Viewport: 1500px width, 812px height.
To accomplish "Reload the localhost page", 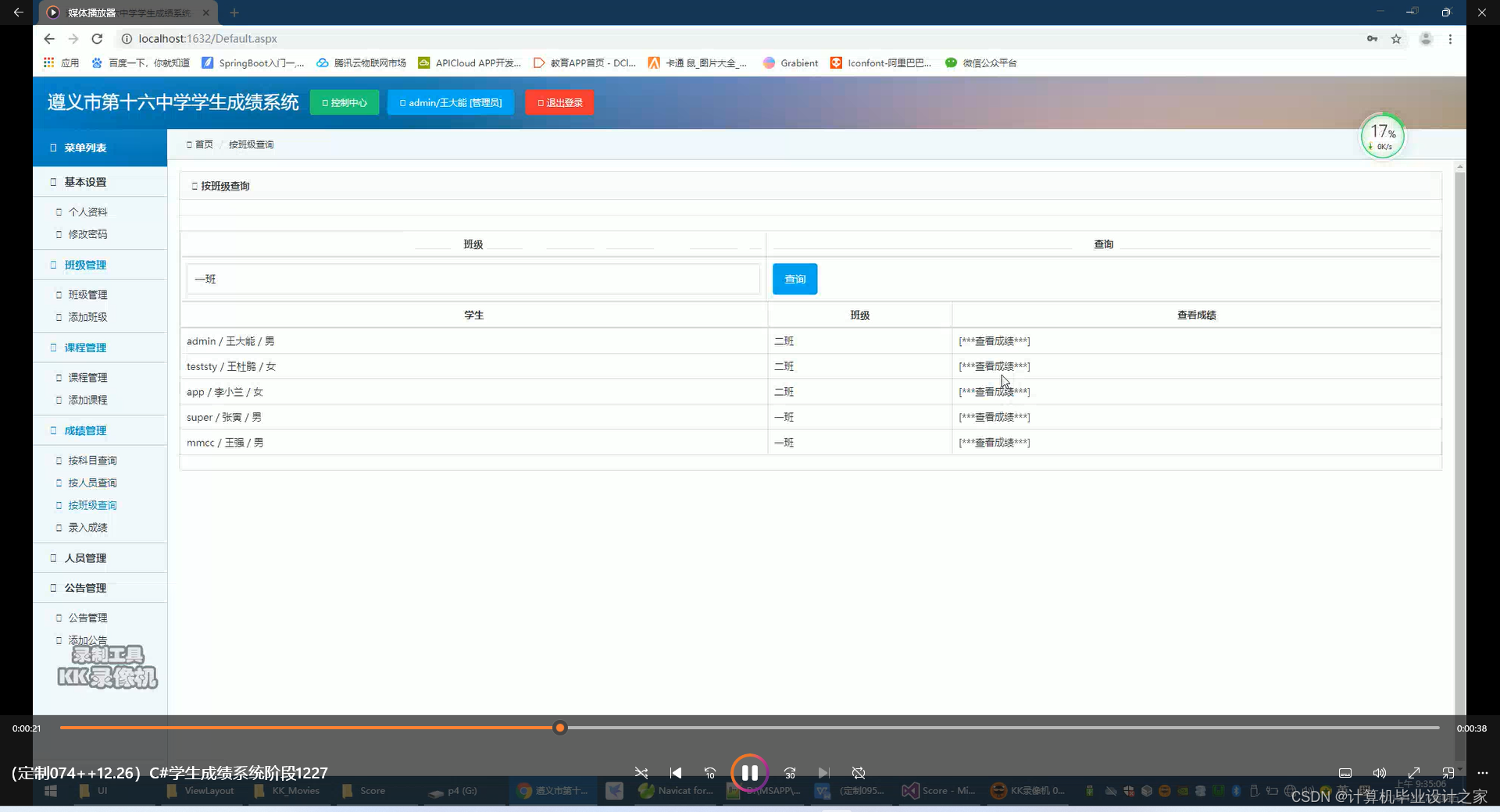I will (x=97, y=39).
